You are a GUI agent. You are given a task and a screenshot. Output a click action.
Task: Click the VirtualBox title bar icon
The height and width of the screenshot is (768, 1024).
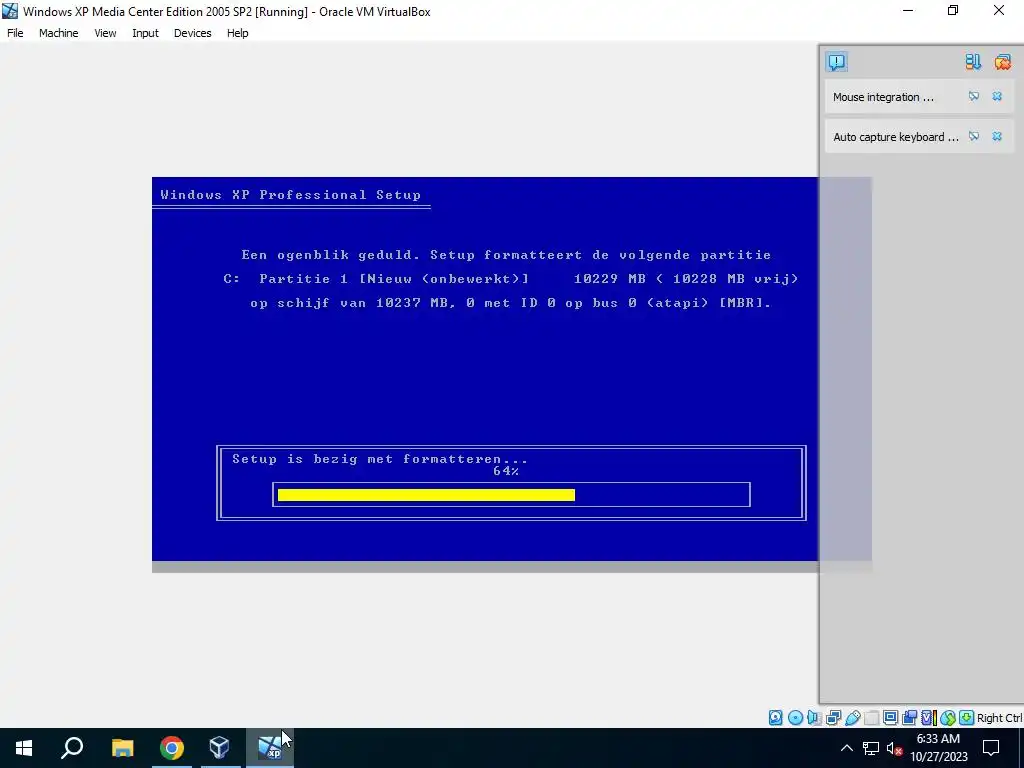point(10,11)
